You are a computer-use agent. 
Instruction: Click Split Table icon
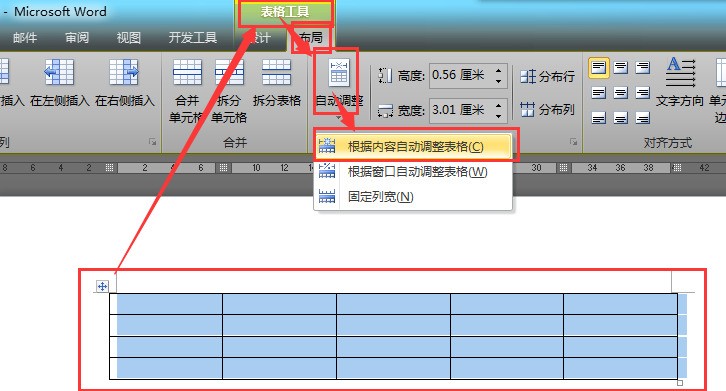[x=276, y=72]
